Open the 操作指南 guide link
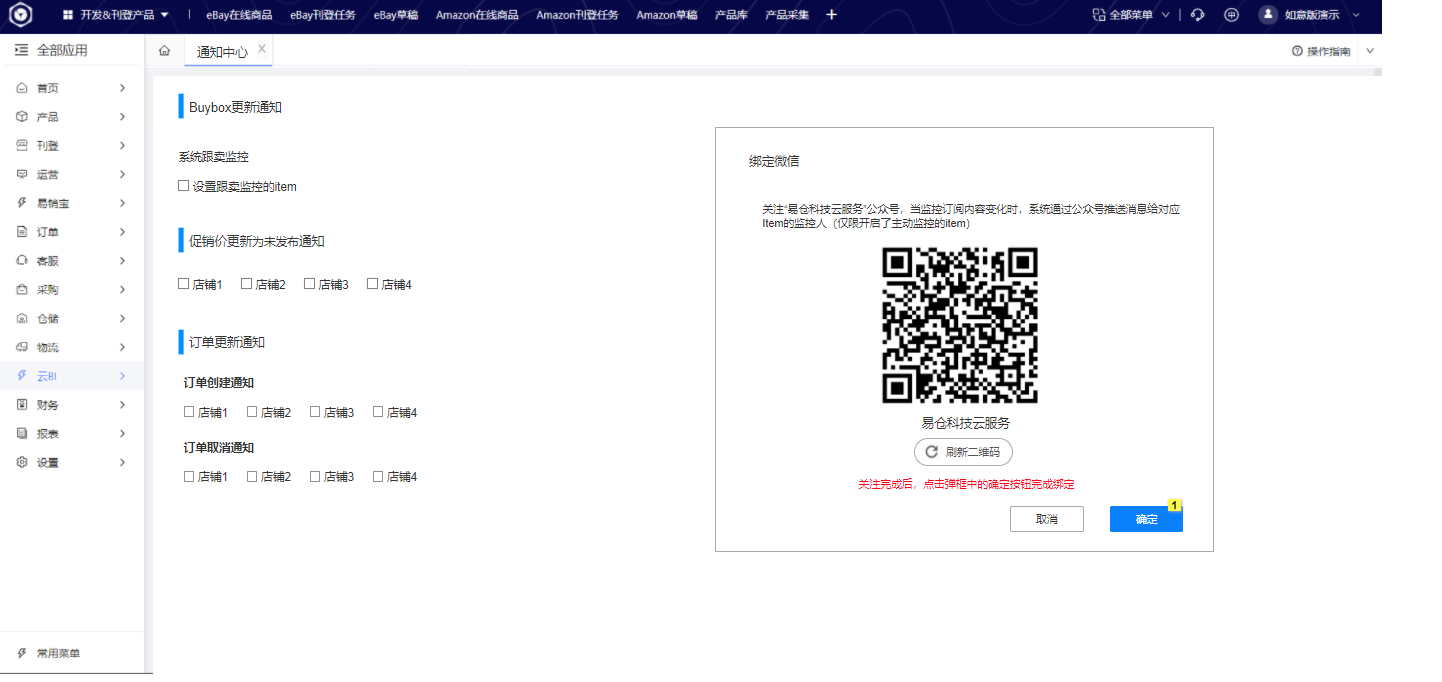The image size is (1442, 682). (1329, 51)
